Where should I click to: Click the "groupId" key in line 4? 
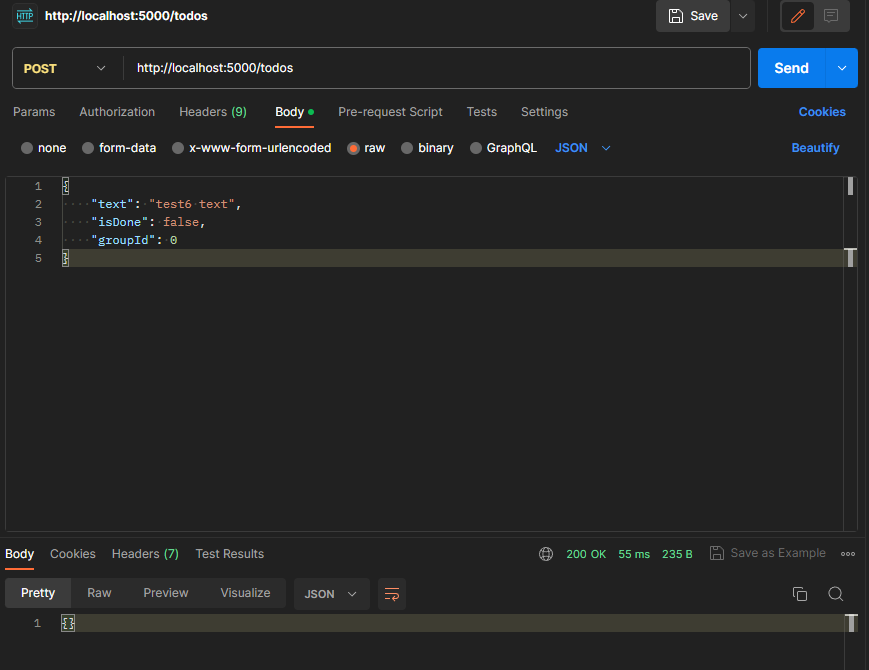point(123,240)
